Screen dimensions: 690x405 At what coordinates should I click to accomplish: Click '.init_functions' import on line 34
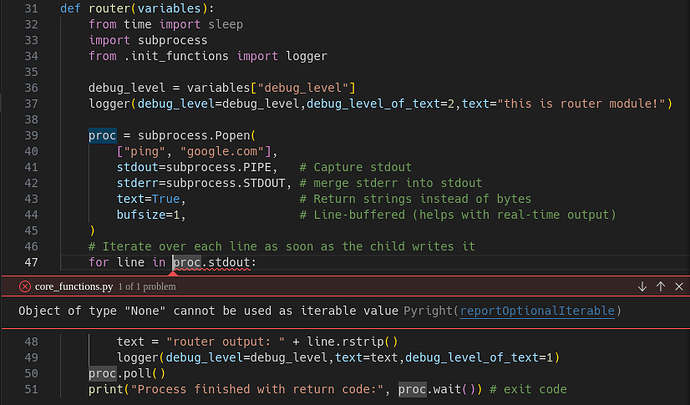(x=176, y=56)
